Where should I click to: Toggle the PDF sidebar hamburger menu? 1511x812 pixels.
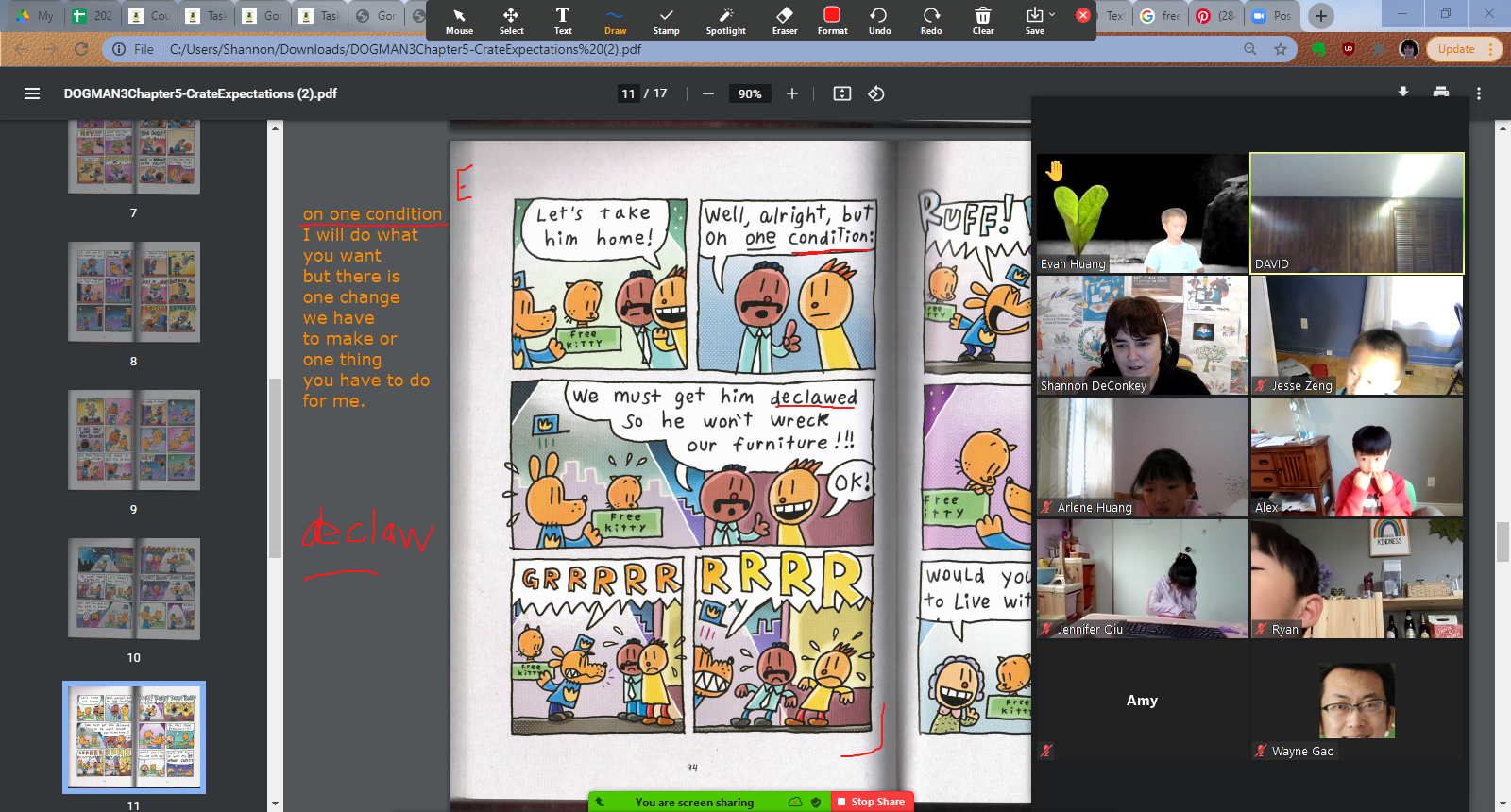(x=32, y=93)
